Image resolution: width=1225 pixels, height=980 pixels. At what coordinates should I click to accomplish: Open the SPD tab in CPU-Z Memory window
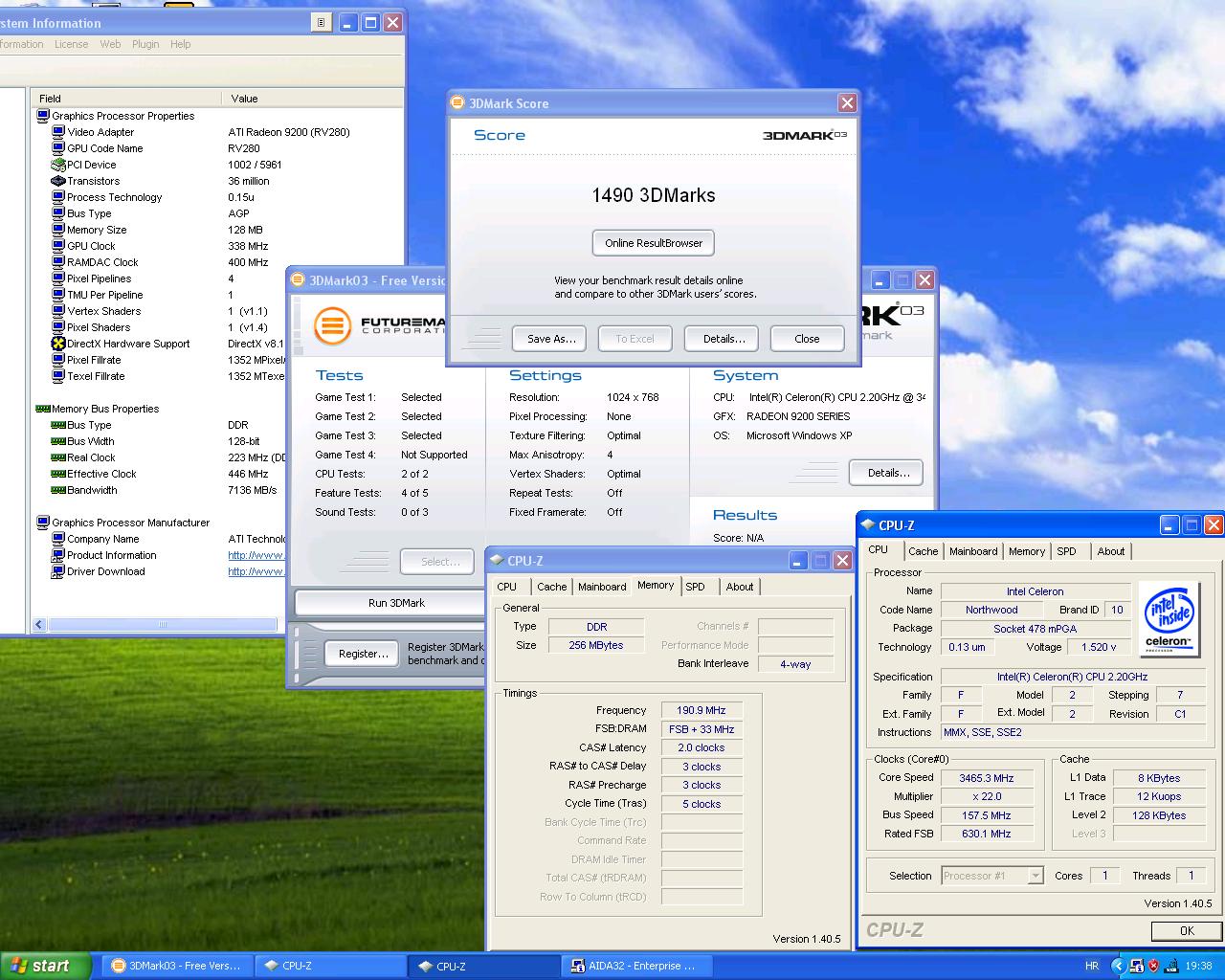[x=696, y=587]
